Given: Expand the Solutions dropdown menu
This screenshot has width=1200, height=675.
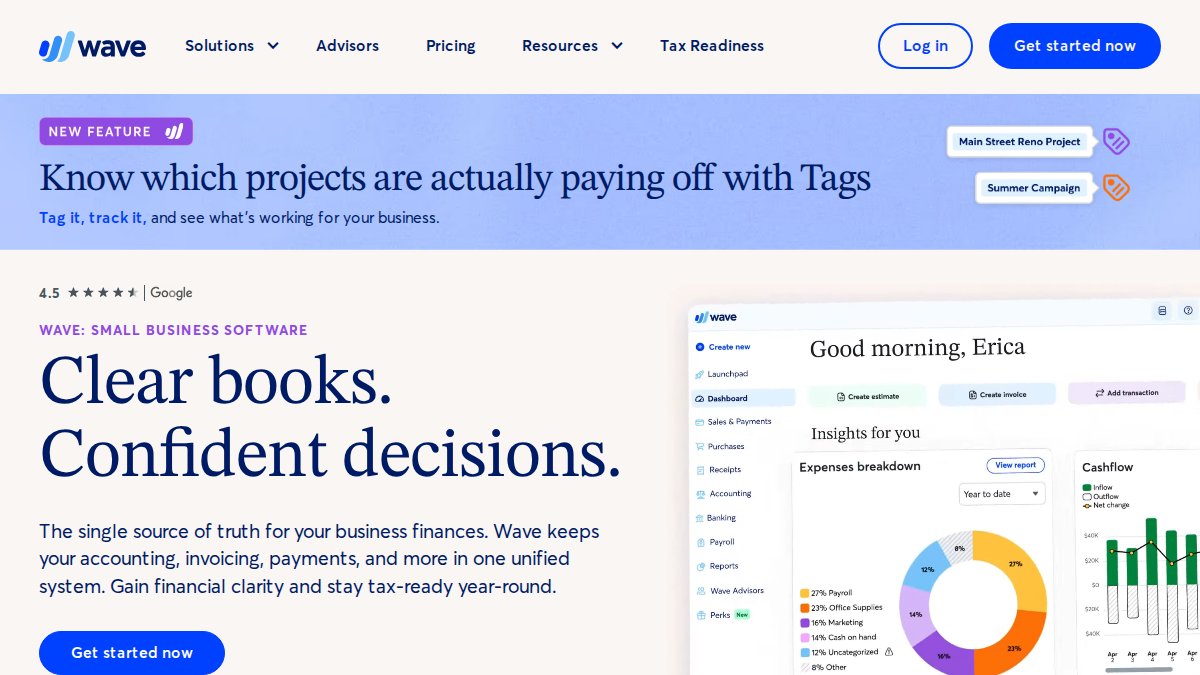Looking at the screenshot, I should [x=232, y=46].
